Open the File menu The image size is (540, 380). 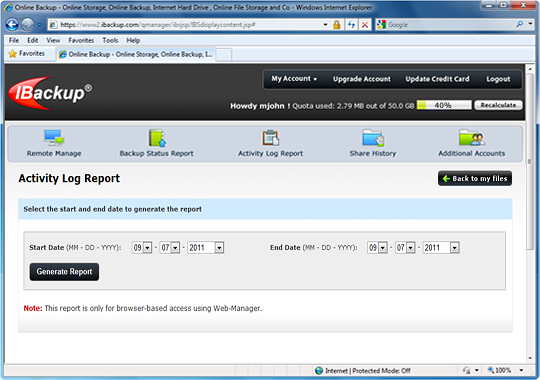click(14, 40)
